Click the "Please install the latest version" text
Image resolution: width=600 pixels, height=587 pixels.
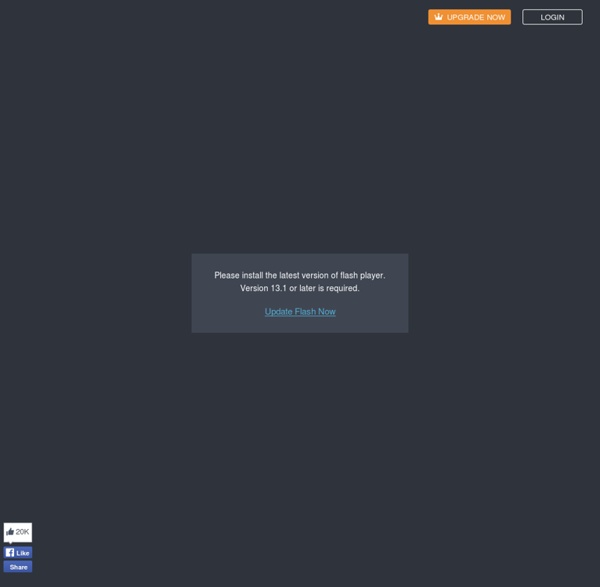(x=270, y=275)
